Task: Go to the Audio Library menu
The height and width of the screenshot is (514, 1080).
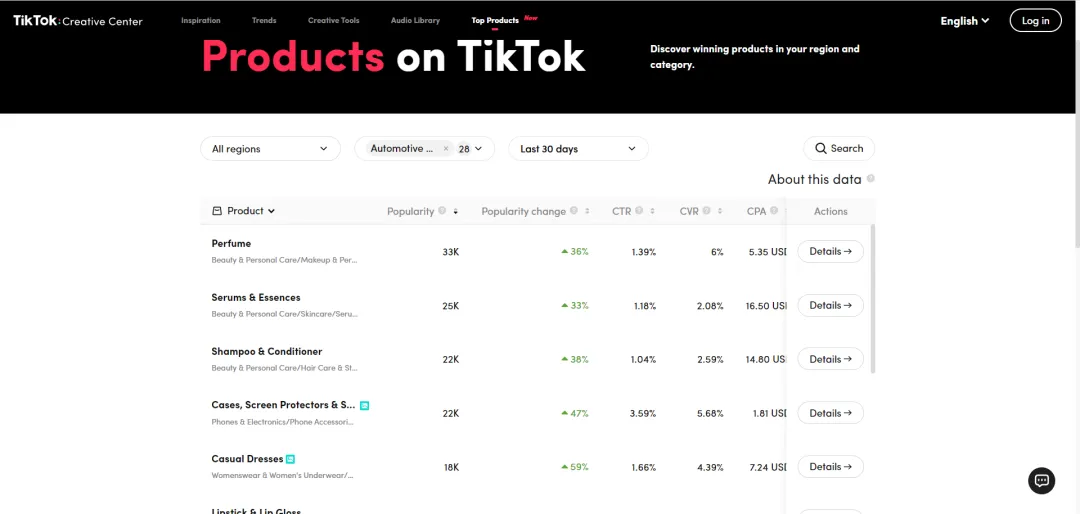Action: coord(415,21)
